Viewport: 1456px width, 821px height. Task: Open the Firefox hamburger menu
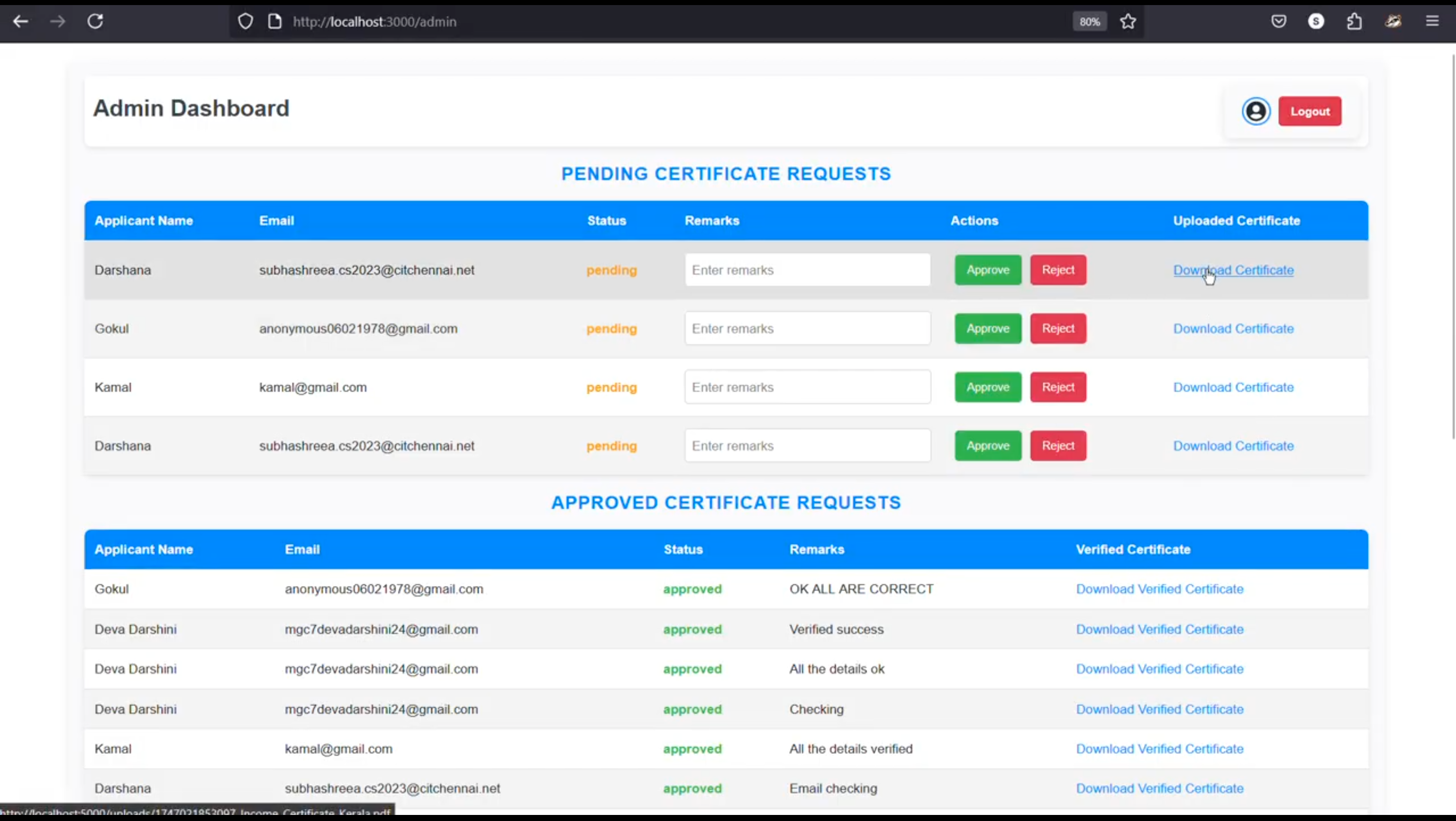tap(1432, 21)
